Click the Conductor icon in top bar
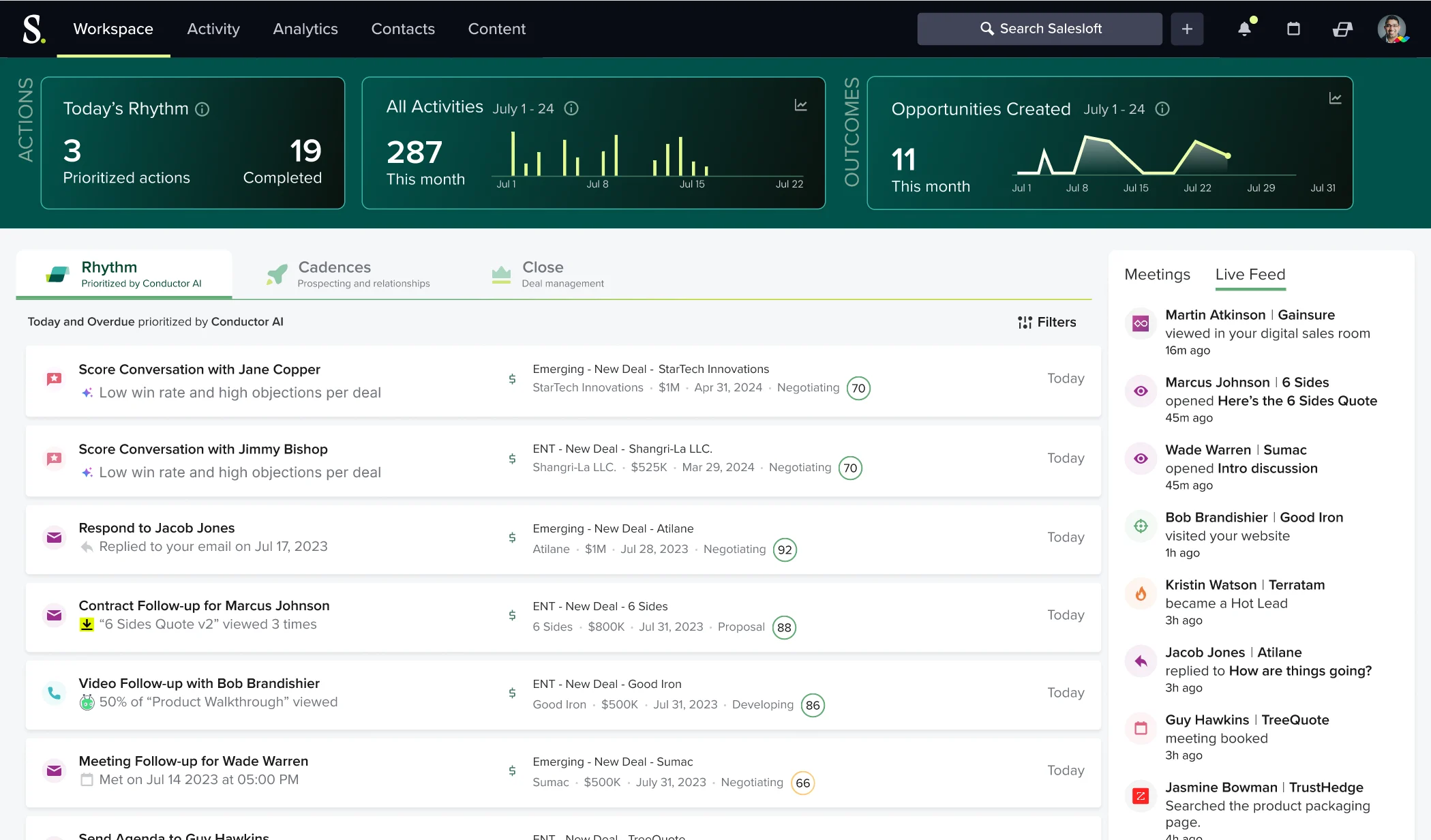Screen dimensions: 1431x840 coord(1342,29)
